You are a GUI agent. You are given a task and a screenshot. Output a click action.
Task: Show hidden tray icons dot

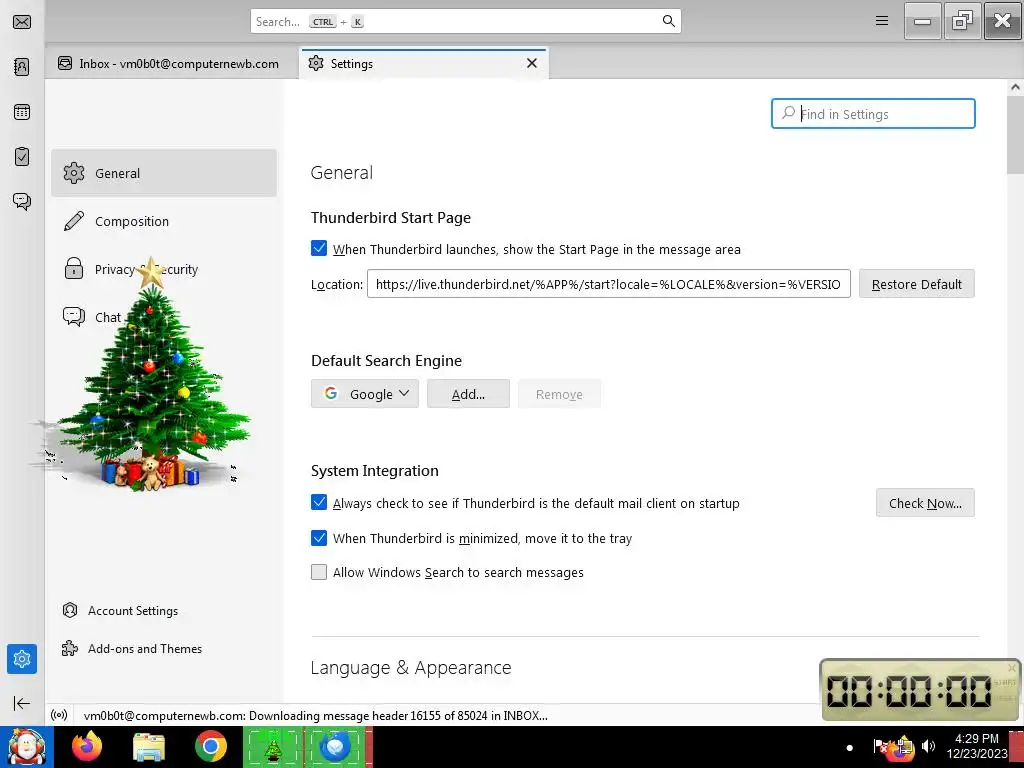point(849,747)
